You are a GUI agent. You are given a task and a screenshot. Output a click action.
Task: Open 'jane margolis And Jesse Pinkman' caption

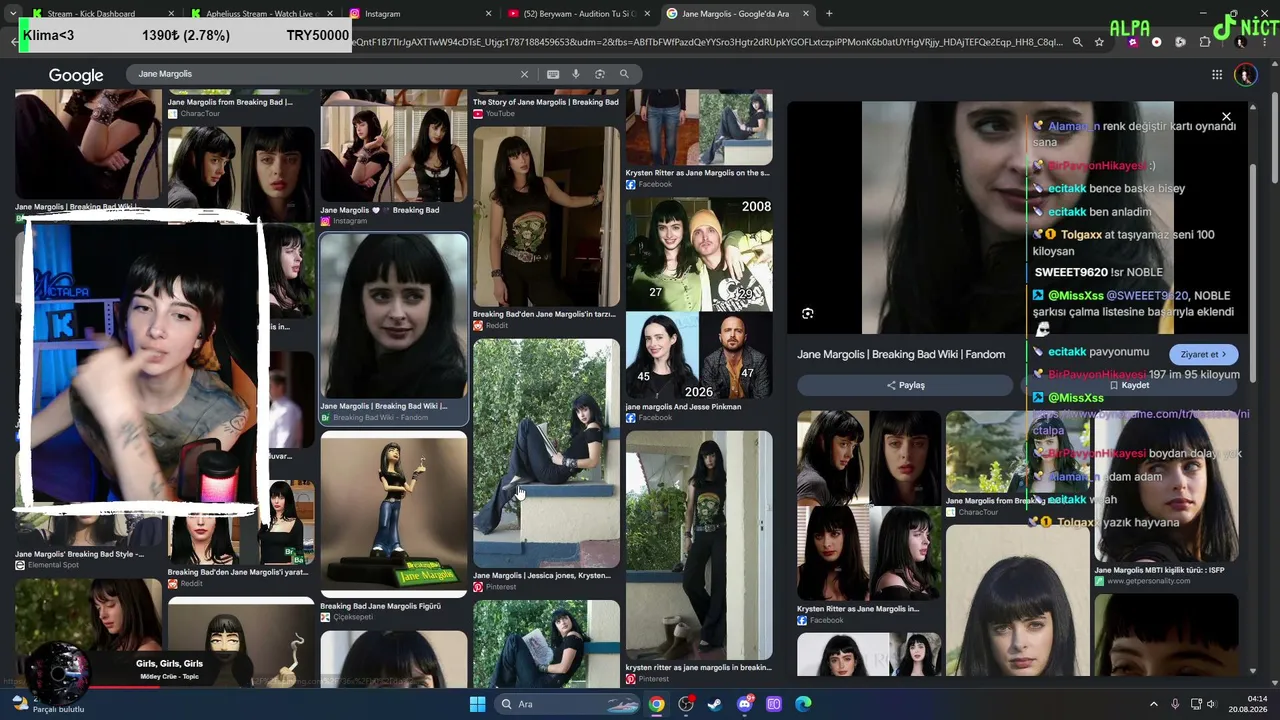(x=683, y=407)
